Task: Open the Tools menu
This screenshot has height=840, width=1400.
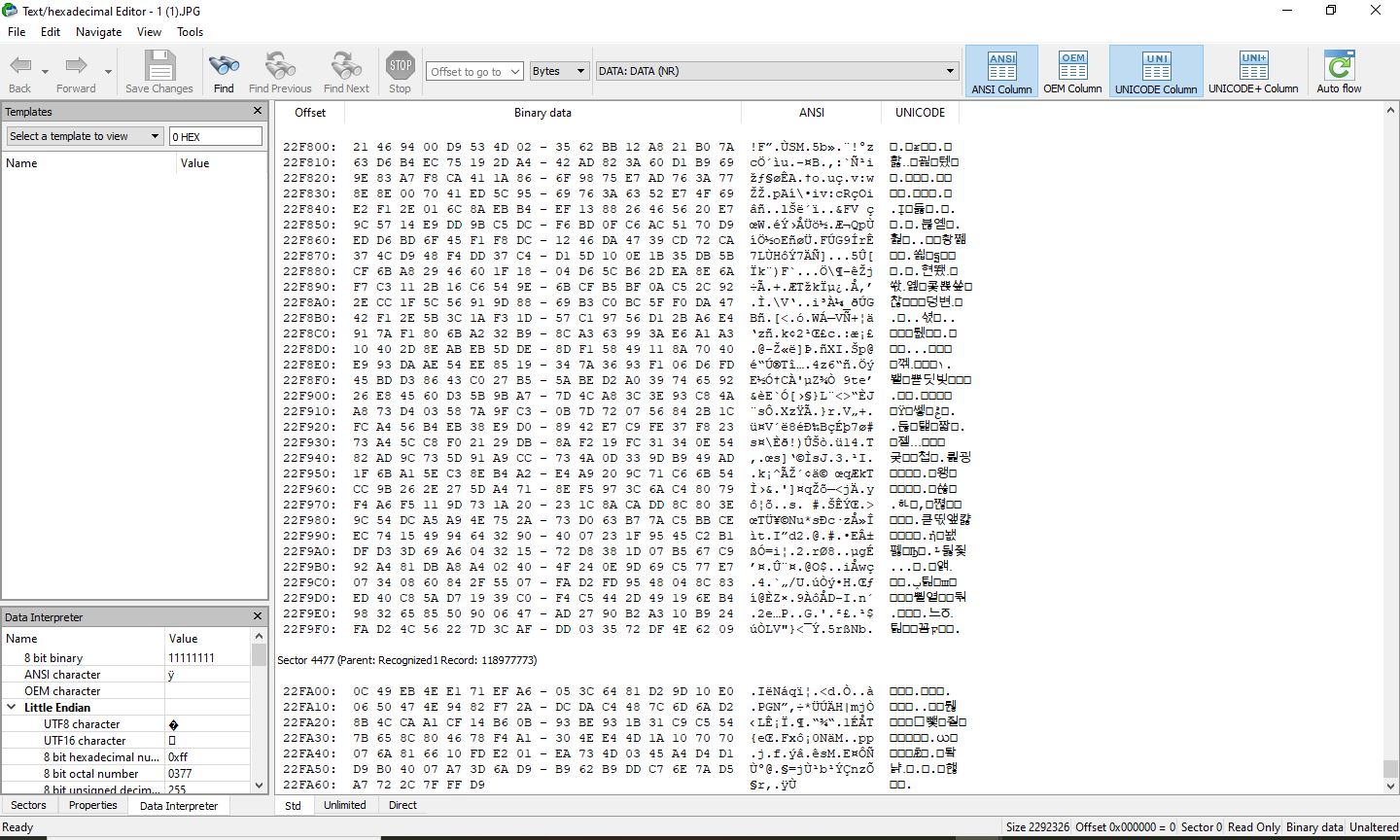Action: point(190,31)
